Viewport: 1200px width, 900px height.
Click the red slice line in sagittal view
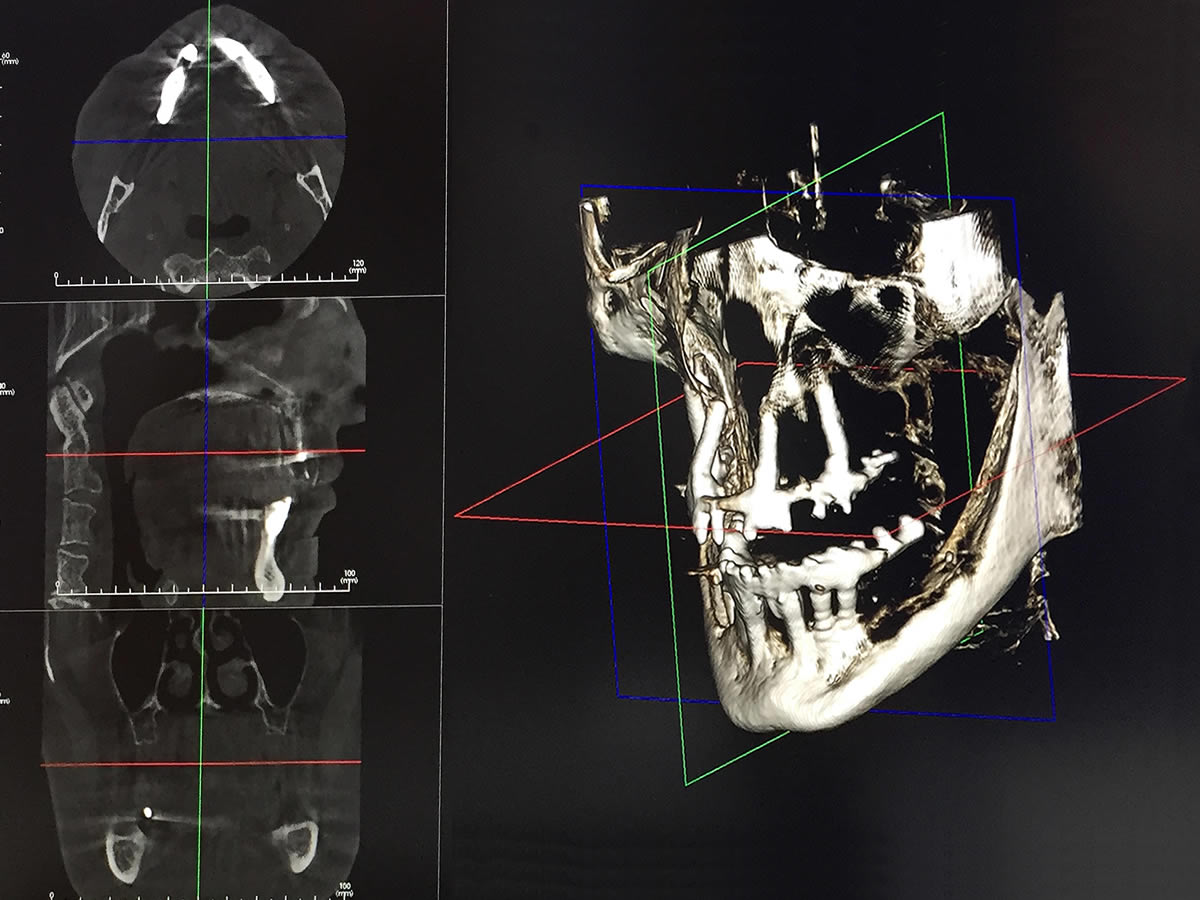pyautogui.click(x=150, y=454)
